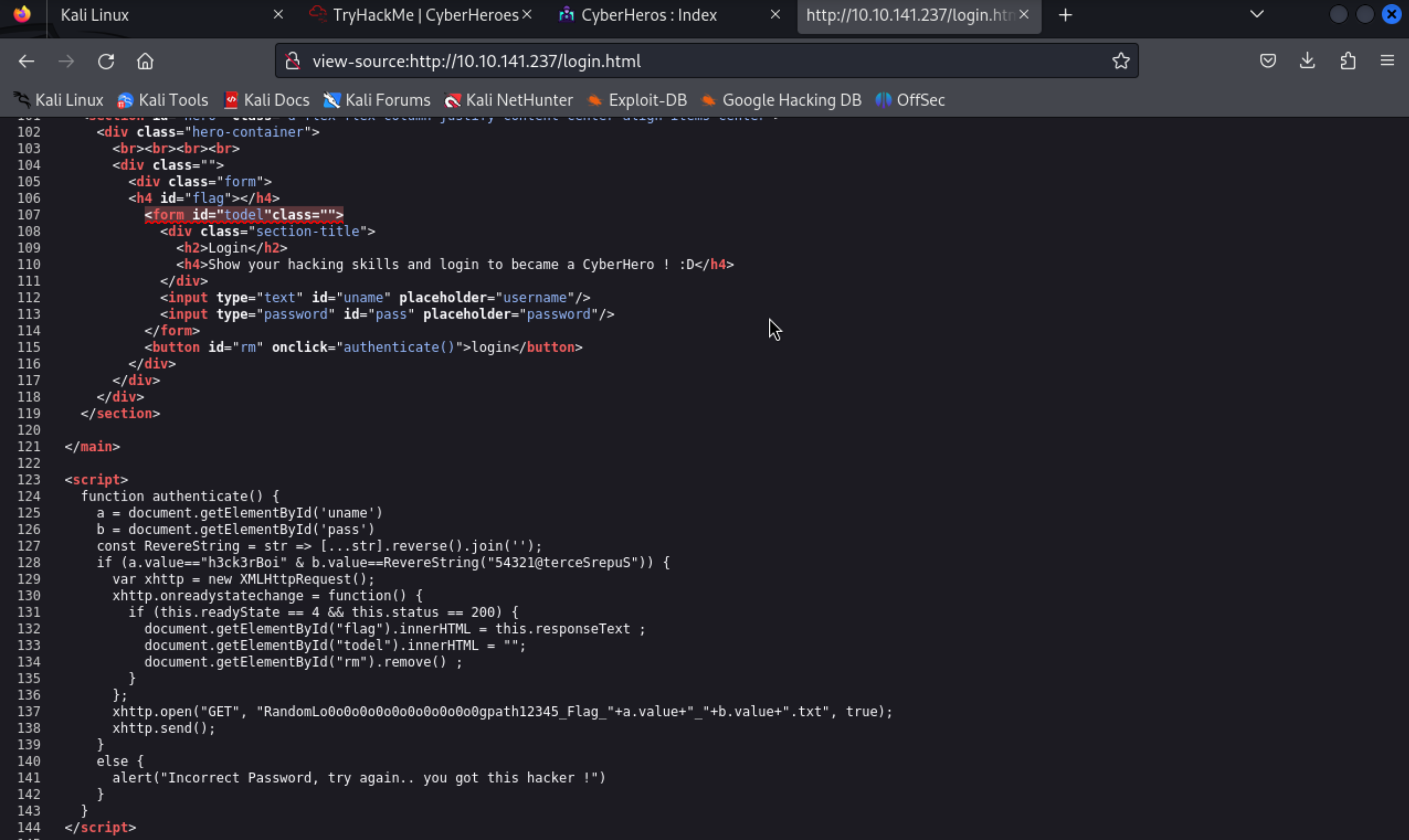1409x840 pixels.
Task: Save page to Pocket
Action: 1268,60
